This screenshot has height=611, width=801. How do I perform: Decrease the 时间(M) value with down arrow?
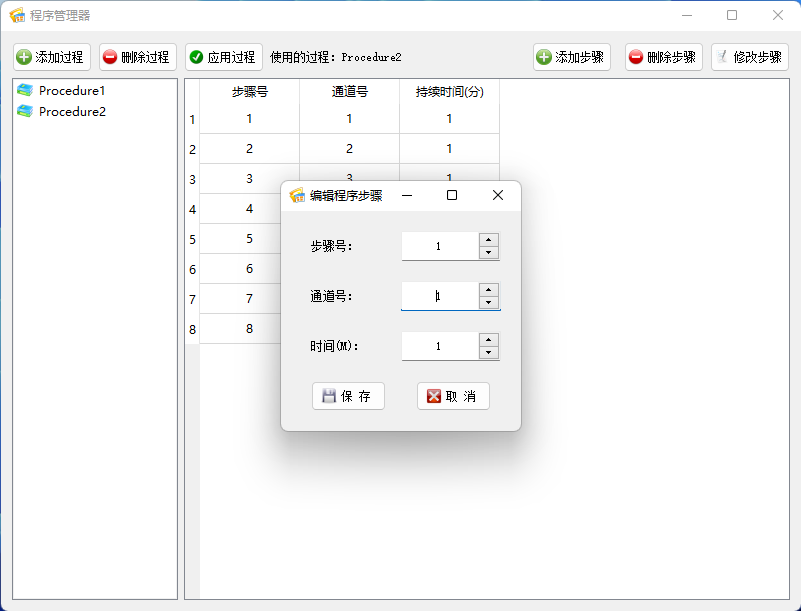[x=489, y=352]
